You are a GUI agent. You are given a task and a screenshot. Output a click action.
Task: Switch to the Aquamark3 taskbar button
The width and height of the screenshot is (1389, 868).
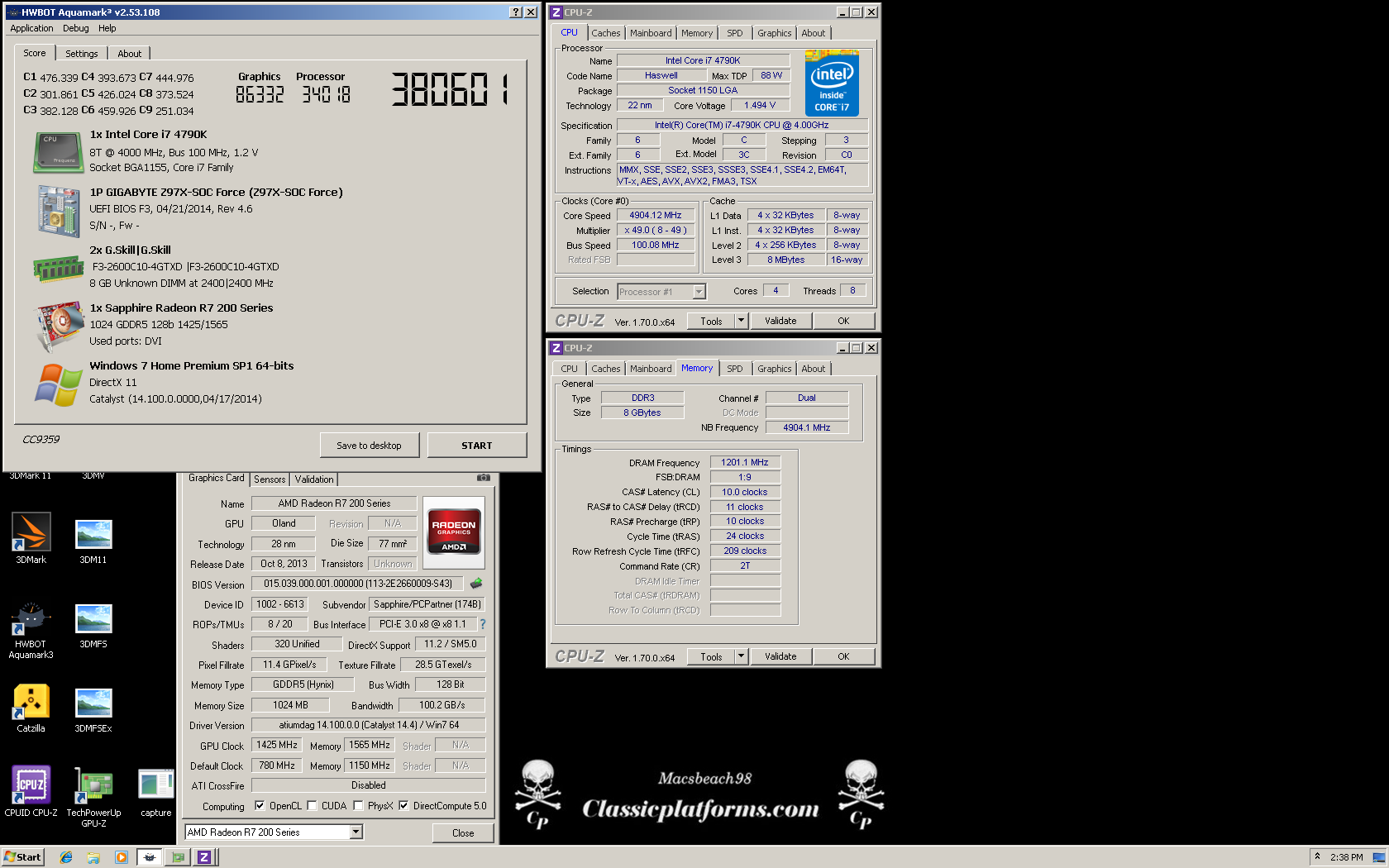click(x=150, y=857)
